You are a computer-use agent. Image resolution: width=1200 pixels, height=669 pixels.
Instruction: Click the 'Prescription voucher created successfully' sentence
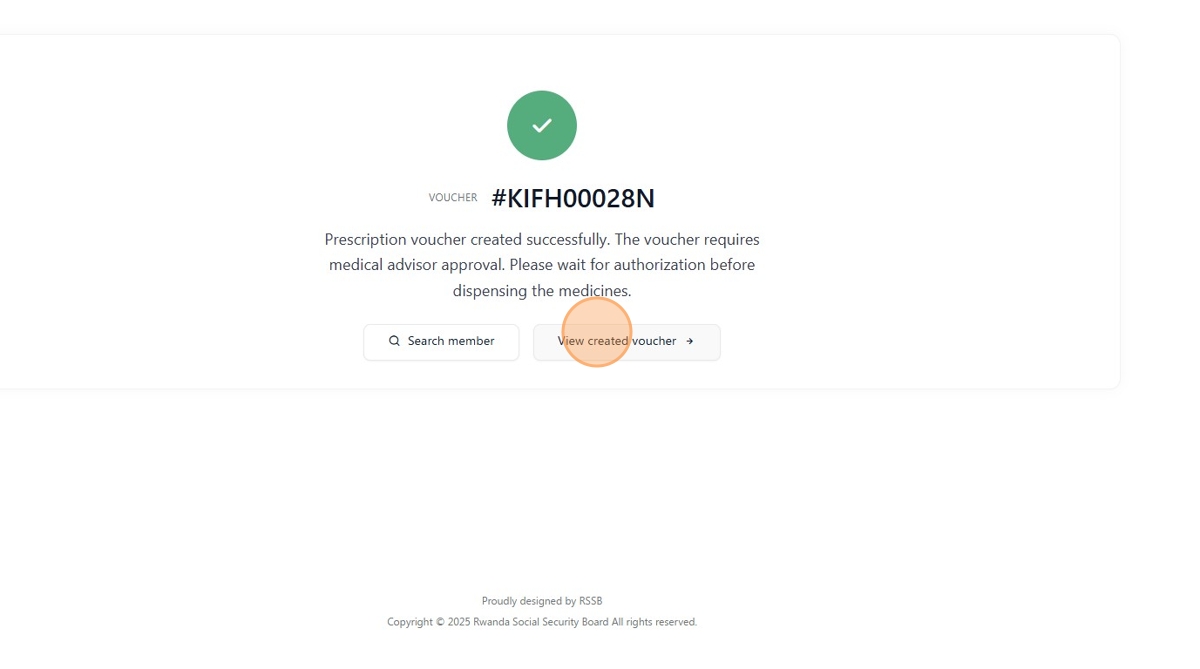pyautogui.click(x=467, y=240)
